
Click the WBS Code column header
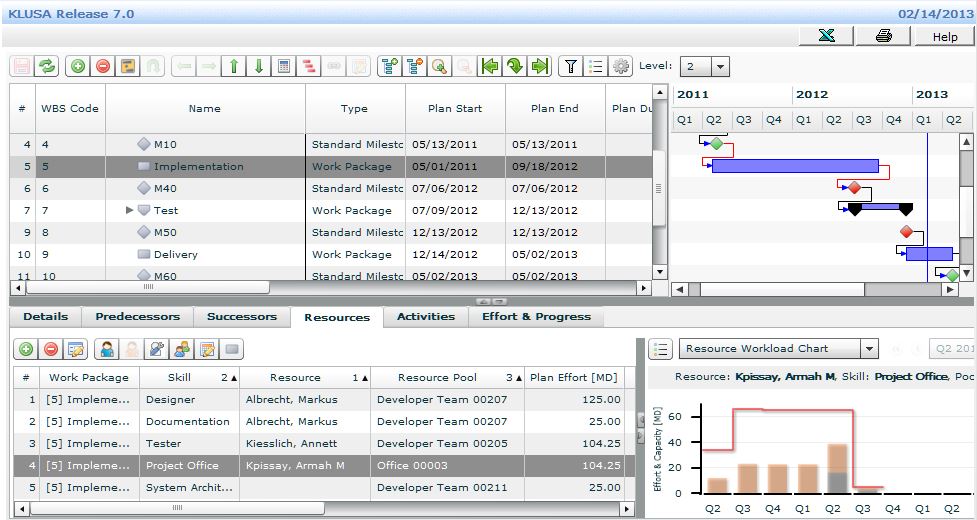coord(70,108)
